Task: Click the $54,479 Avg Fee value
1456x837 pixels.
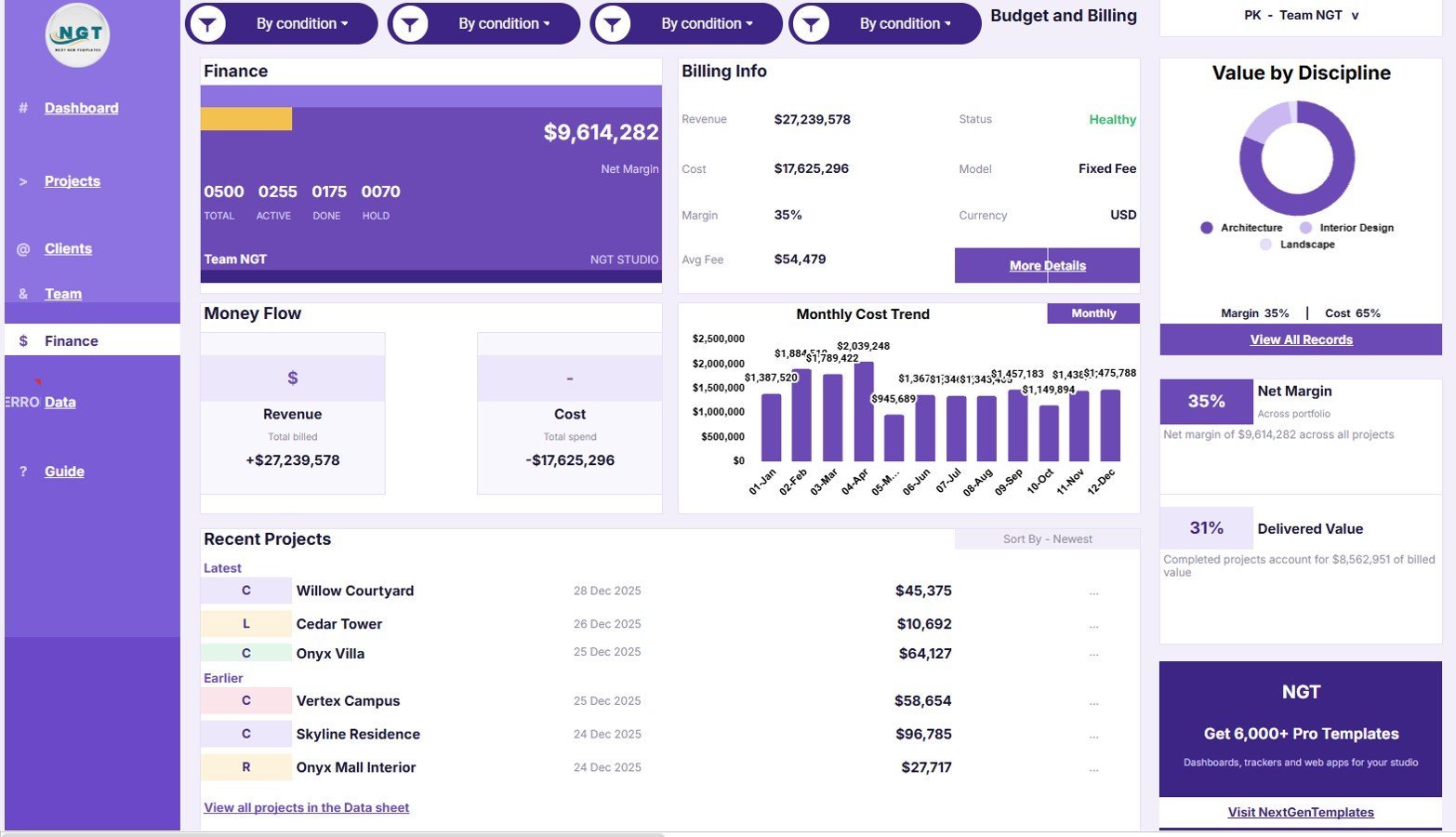Action: click(800, 259)
